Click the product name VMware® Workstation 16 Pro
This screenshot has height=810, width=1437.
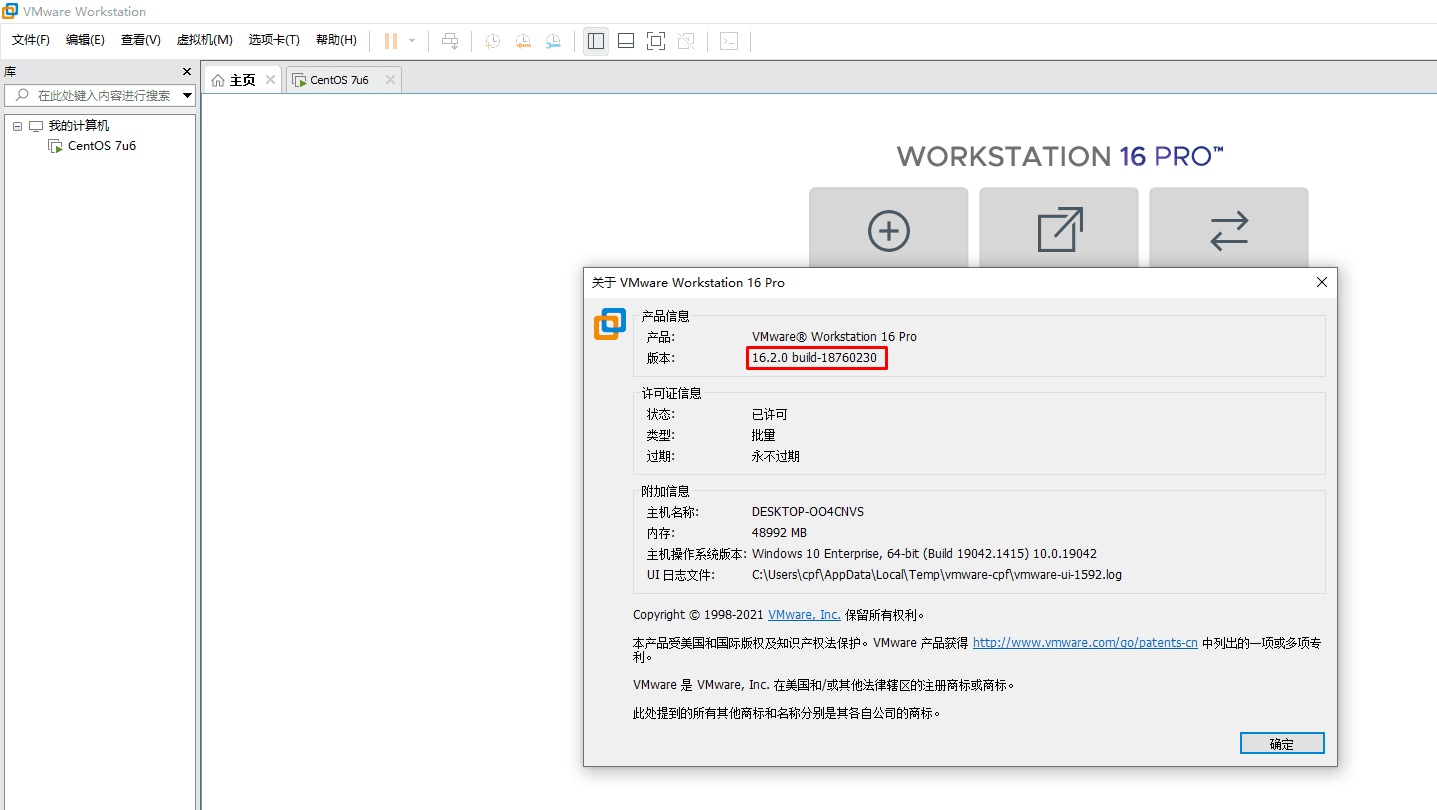(x=834, y=337)
